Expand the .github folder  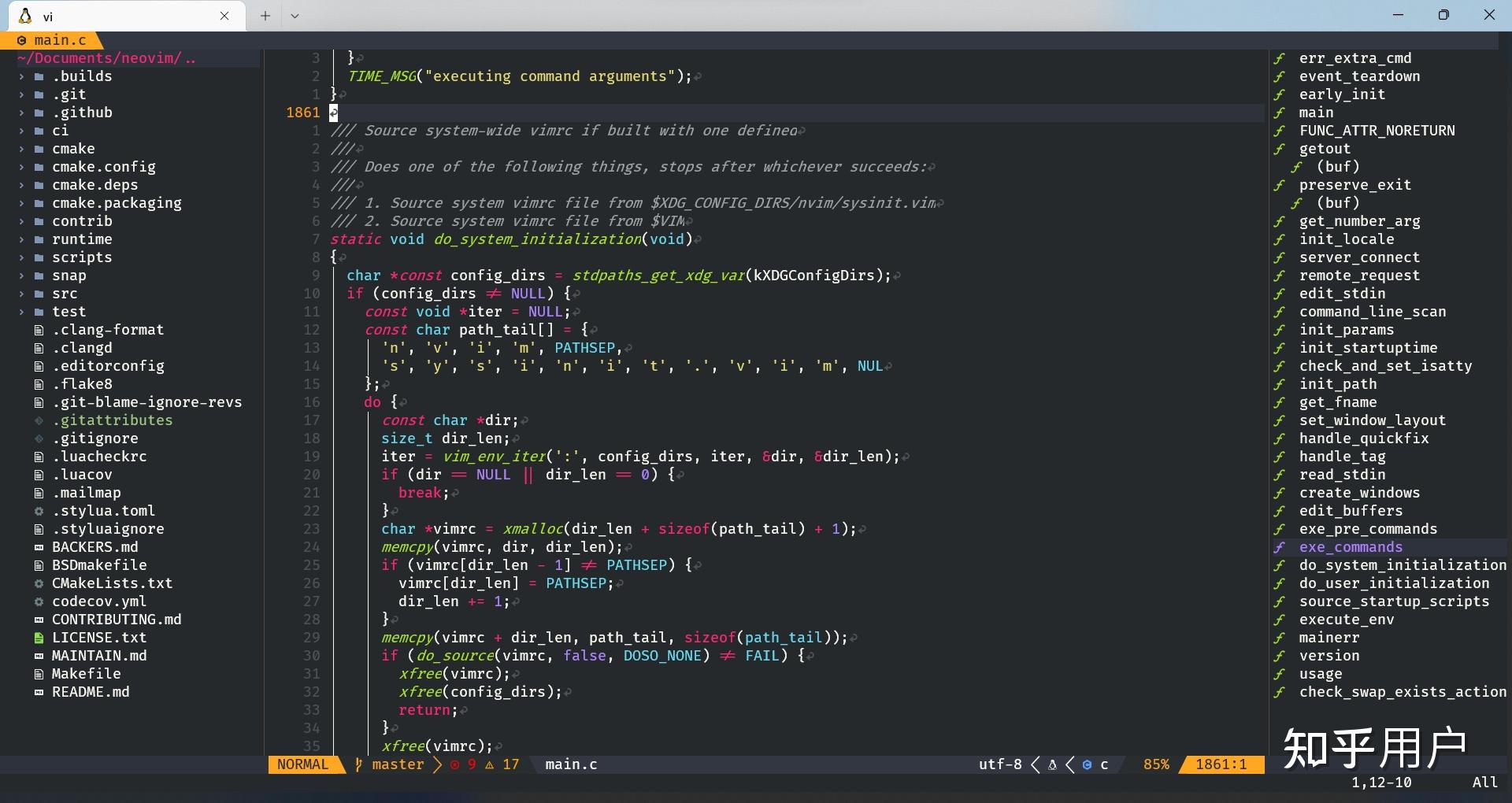[21, 113]
